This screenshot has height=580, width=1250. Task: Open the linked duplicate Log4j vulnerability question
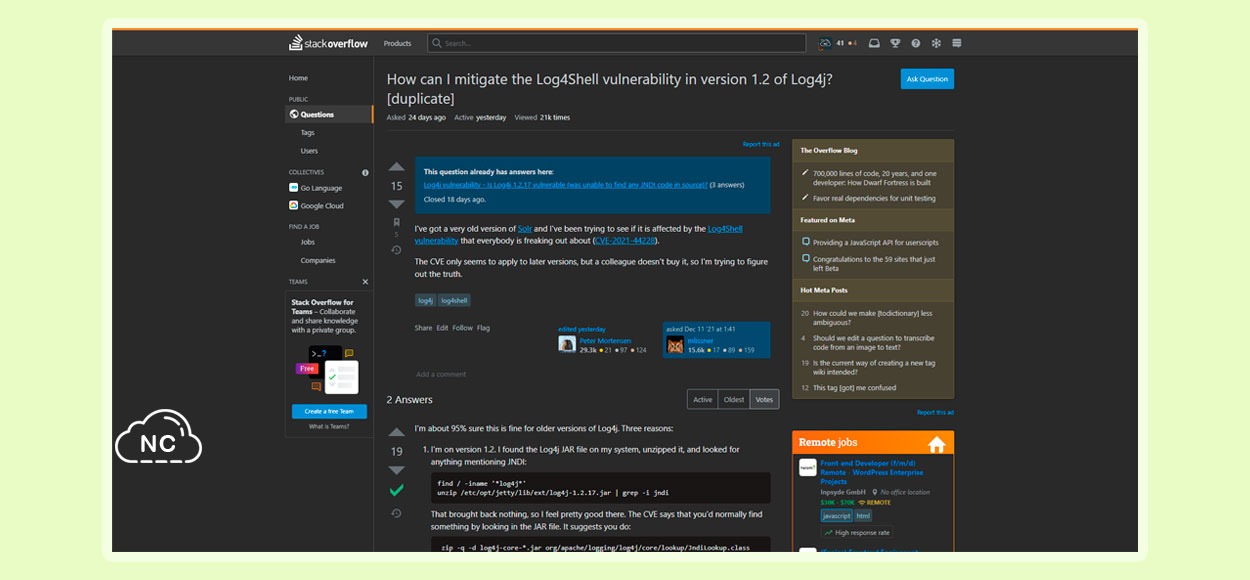click(x=565, y=185)
